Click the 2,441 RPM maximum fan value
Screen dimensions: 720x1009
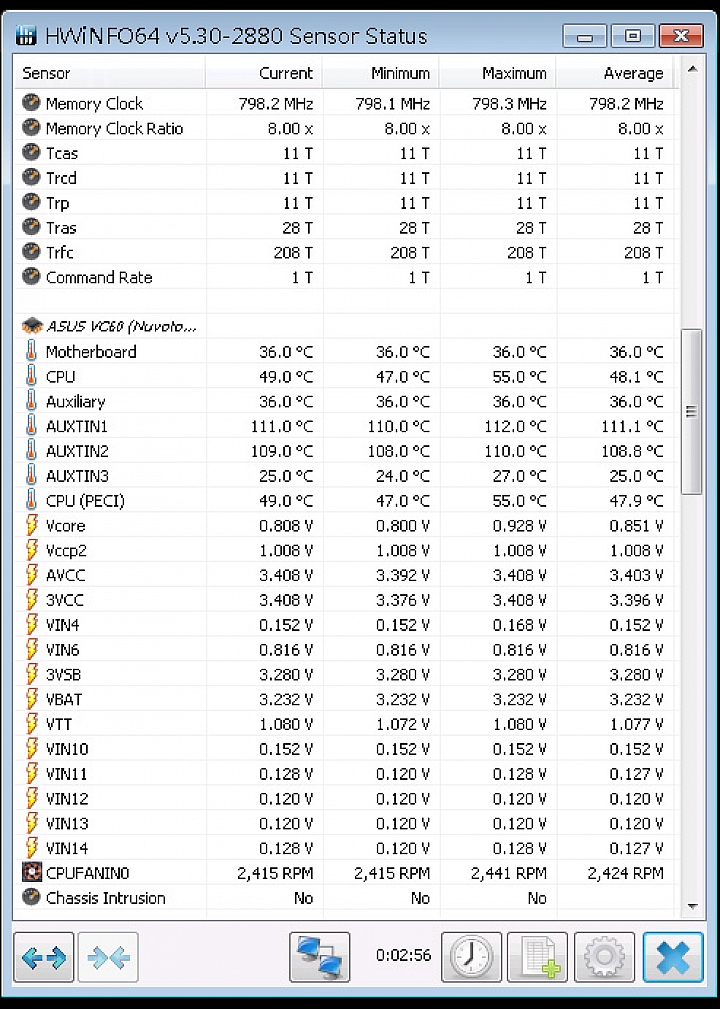click(508, 873)
